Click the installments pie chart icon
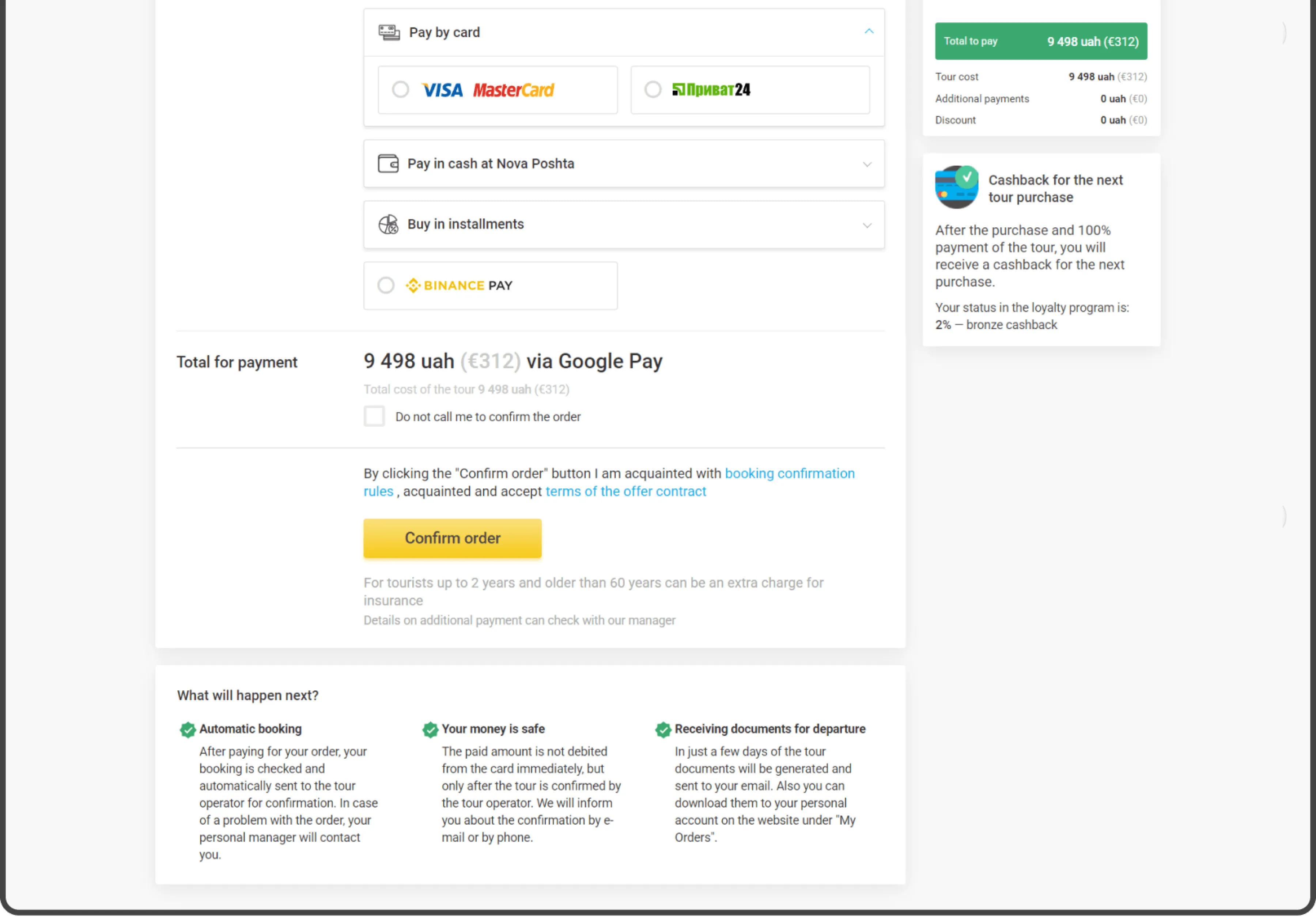The height and width of the screenshot is (917, 1316). 388,224
